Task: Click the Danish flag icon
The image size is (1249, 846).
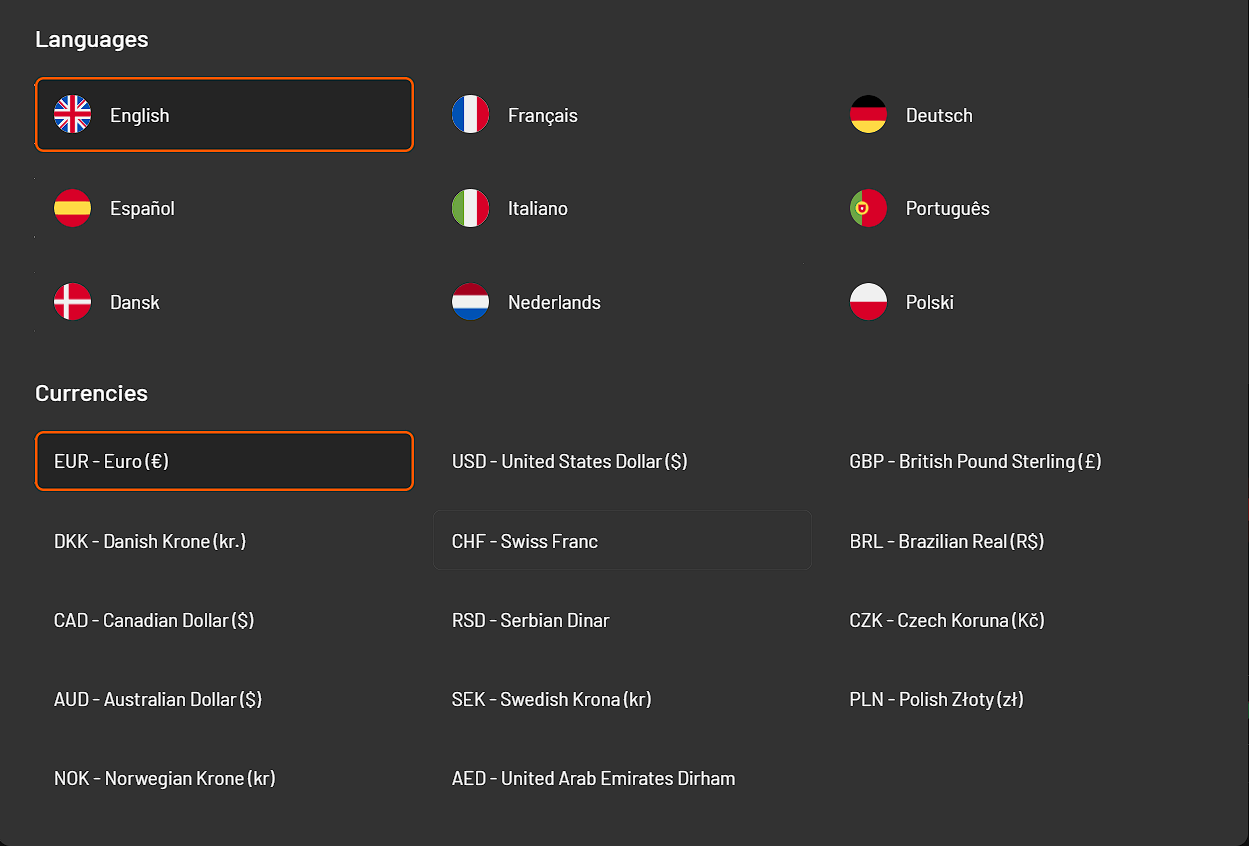Action: tap(72, 302)
